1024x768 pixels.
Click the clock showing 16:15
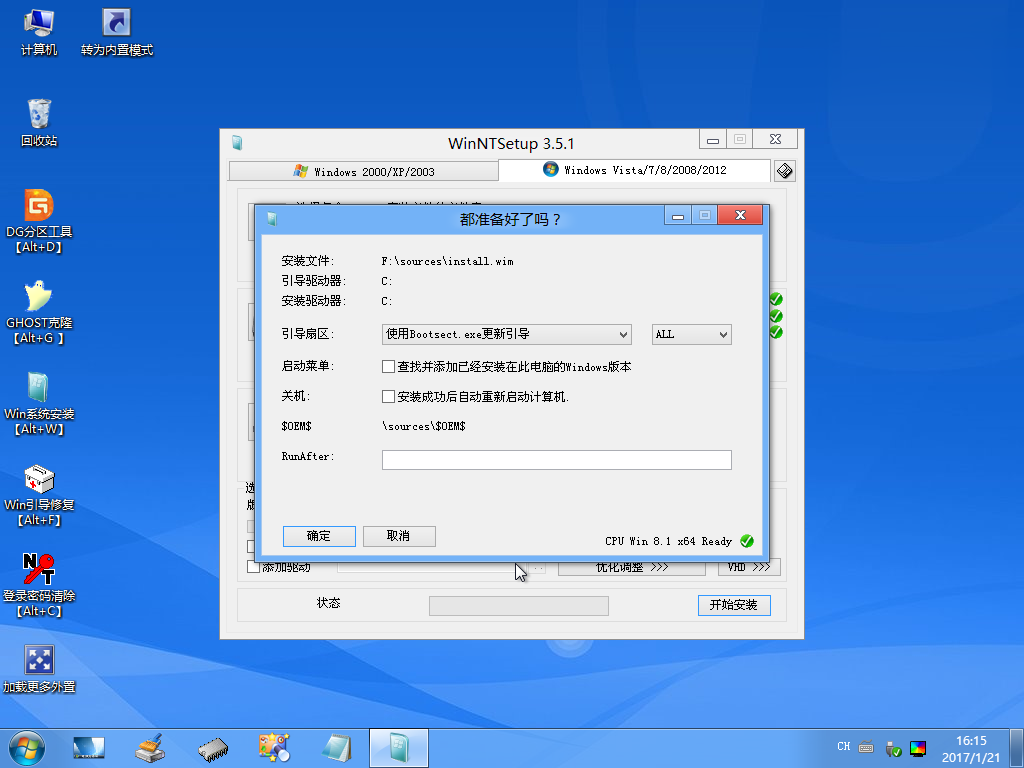(971, 741)
